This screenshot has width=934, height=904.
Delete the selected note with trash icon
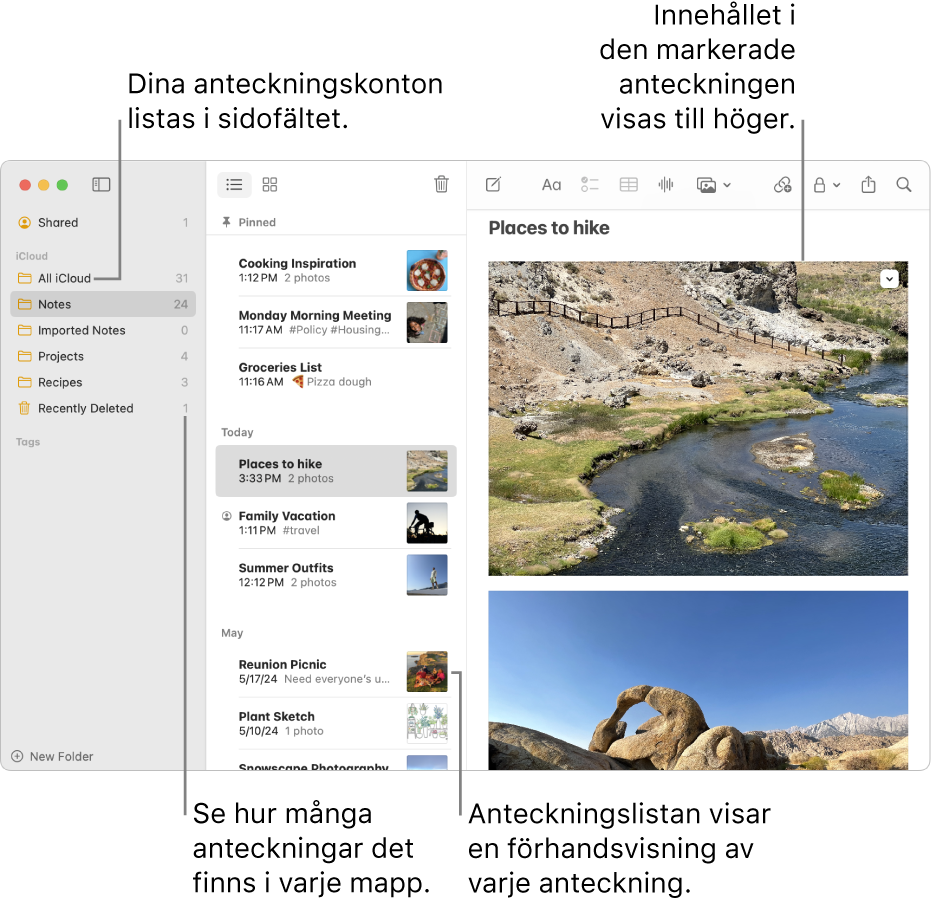441,184
